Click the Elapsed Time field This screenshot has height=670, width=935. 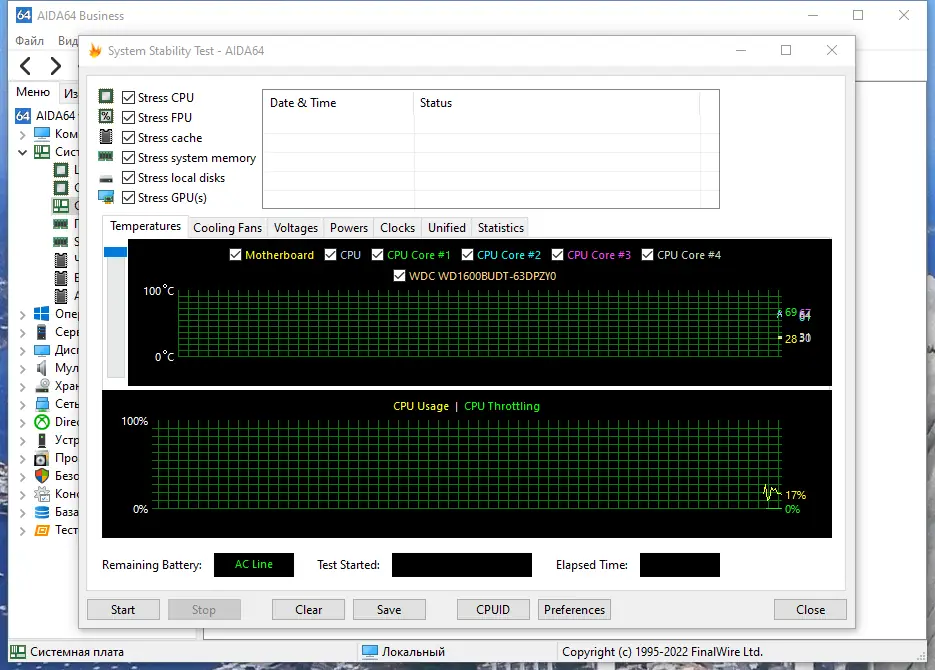[x=680, y=564]
